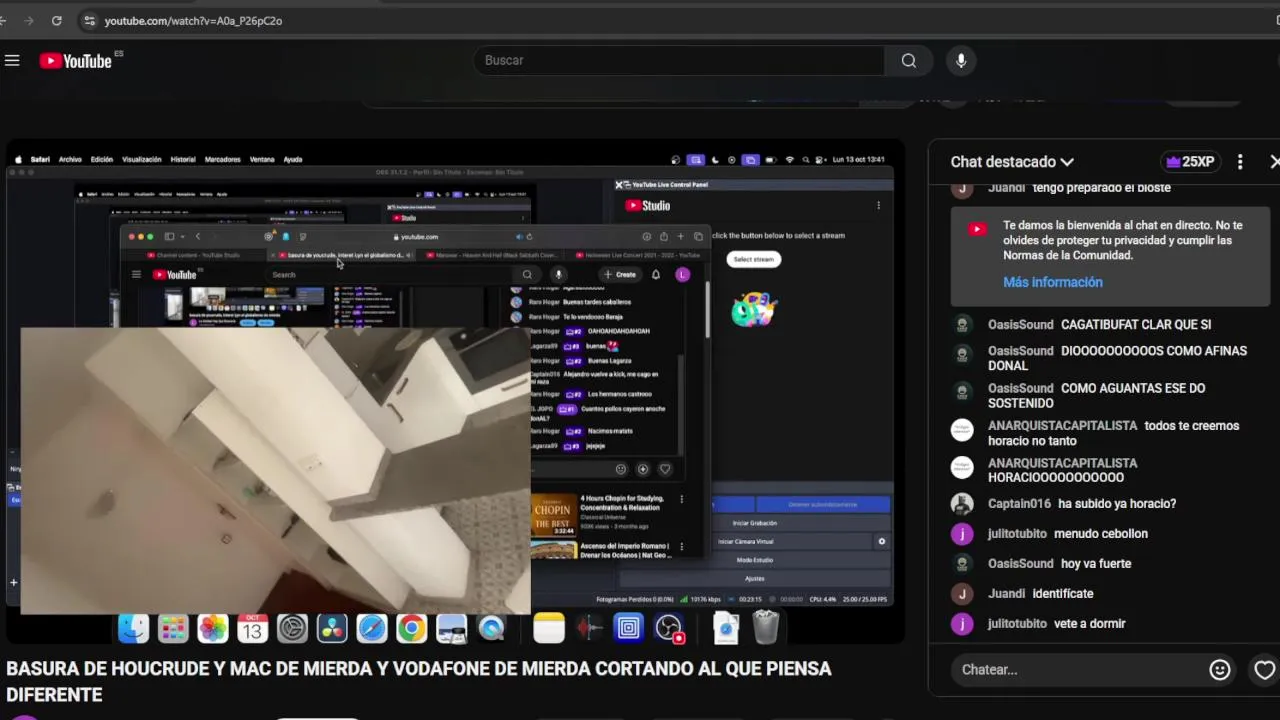
Task: Click the Juandi message 'identificate'
Action: click(1063, 594)
